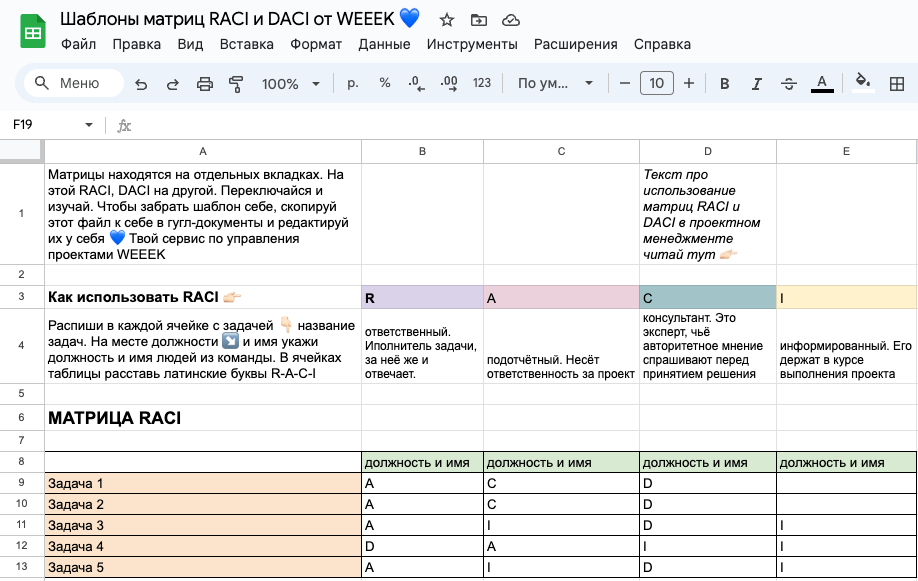
Task: Increase font size with plus button
Action: (689, 84)
